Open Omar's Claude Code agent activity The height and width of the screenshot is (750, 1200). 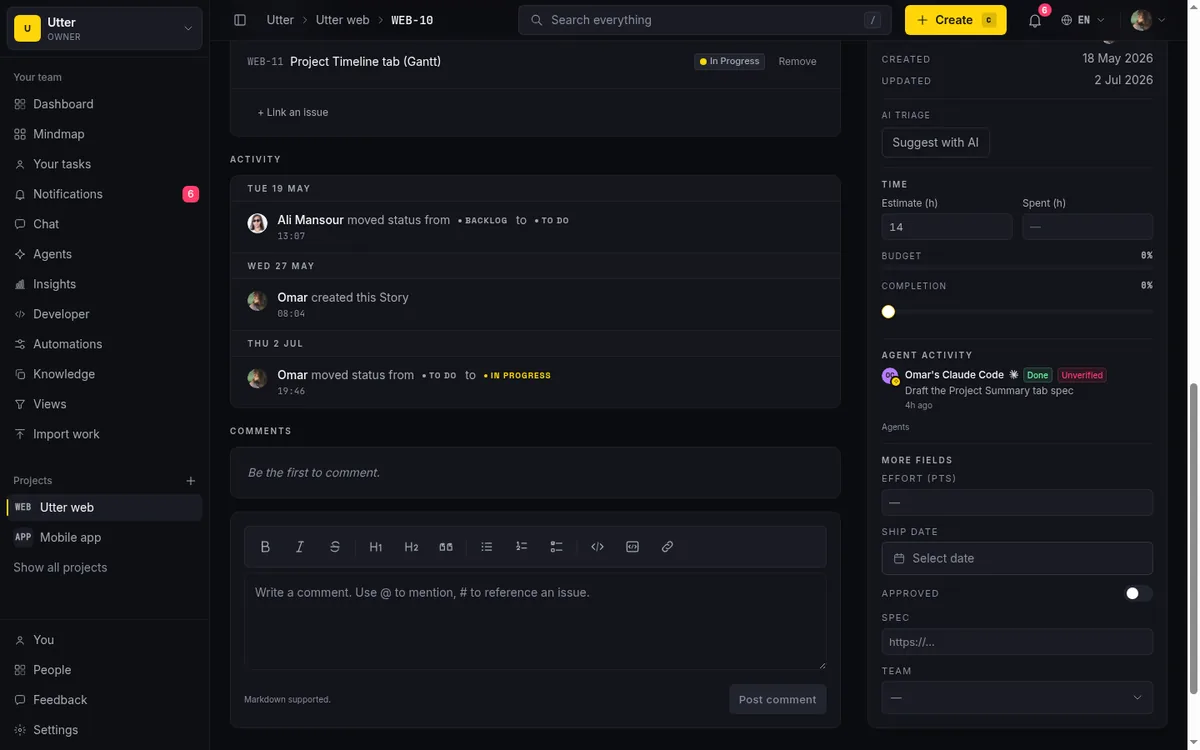954,375
